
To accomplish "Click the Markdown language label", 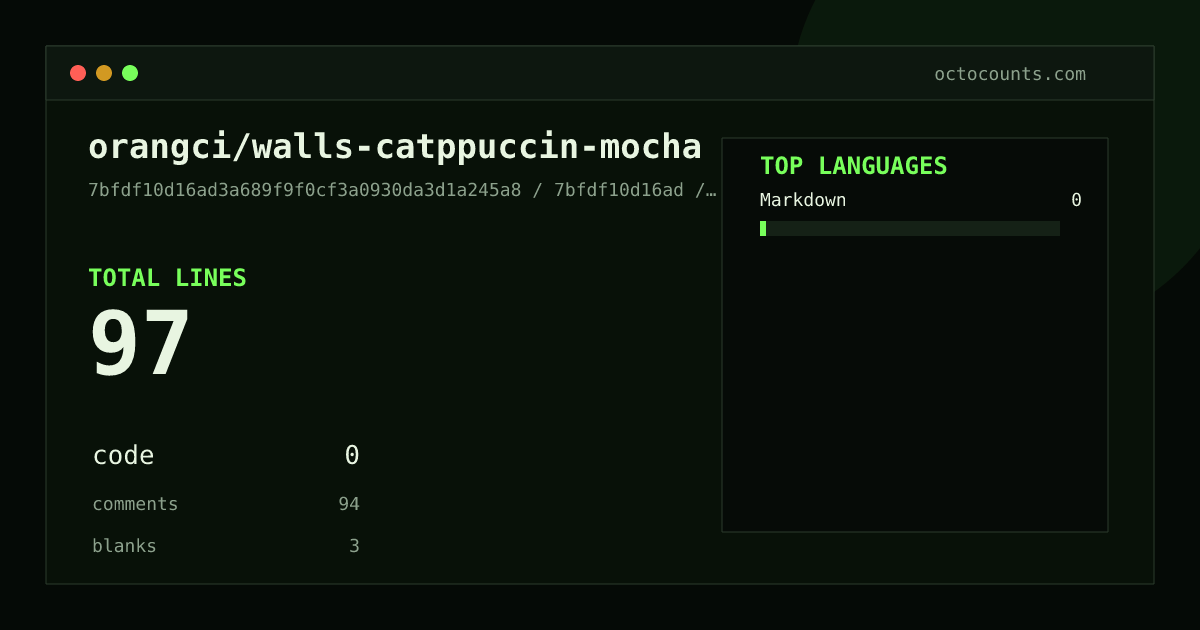I will (803, 200).
